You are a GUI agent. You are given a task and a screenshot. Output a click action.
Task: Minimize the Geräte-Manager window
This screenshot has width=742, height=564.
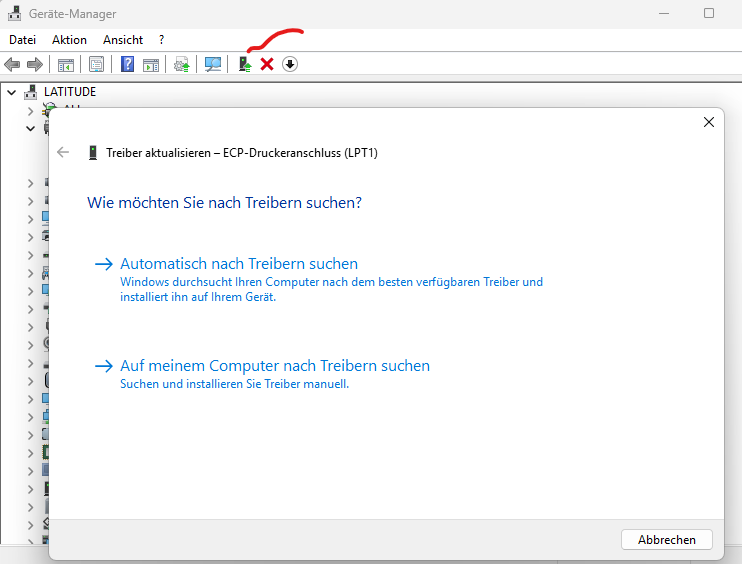tap(664, 14)
